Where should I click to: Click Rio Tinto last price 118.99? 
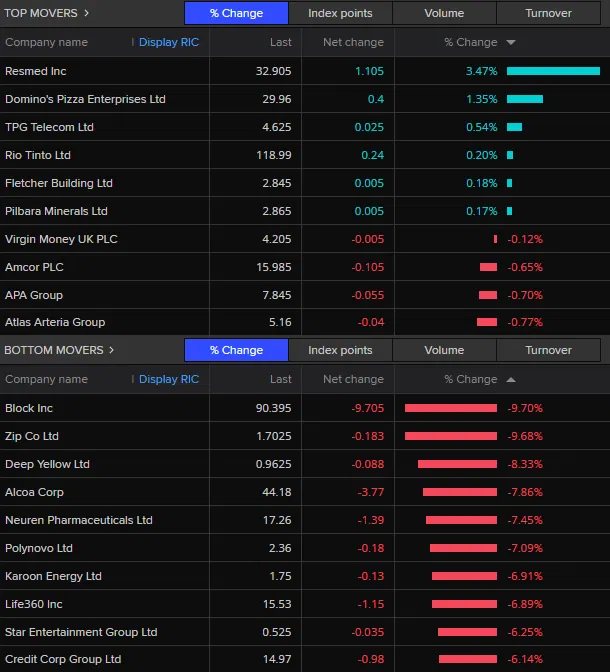point(273,155)
